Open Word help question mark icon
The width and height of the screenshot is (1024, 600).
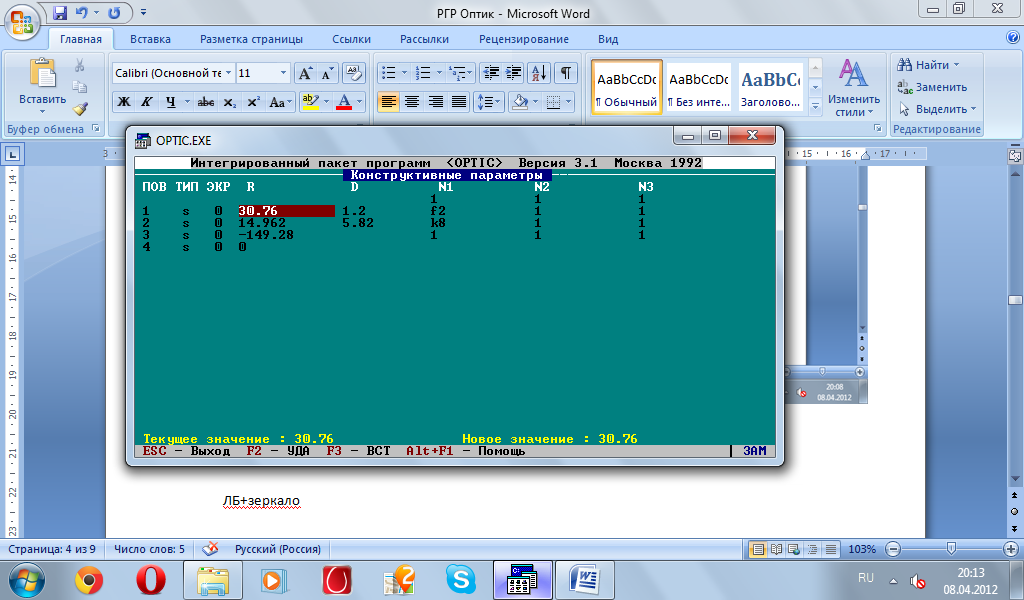[x=1013, y=37]
